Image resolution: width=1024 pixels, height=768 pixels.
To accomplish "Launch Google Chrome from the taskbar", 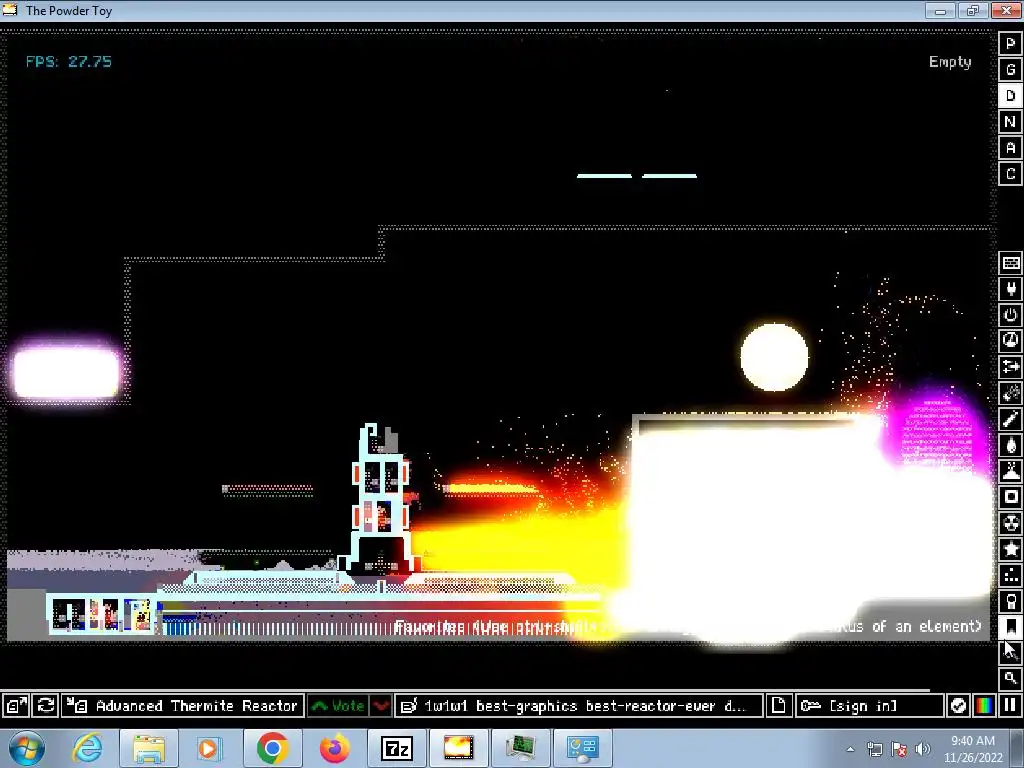I will click(272, 748).
